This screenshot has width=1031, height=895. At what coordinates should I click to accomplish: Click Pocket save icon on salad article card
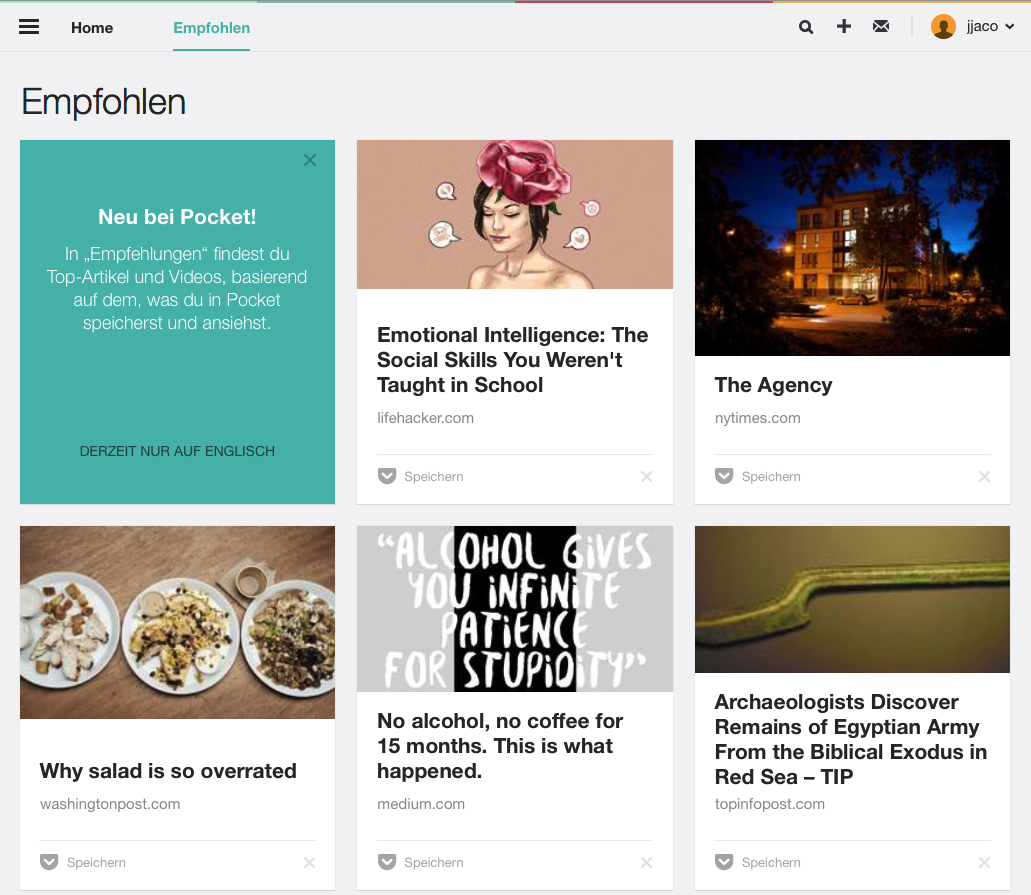pyautogui.click(x=49, y=862)
